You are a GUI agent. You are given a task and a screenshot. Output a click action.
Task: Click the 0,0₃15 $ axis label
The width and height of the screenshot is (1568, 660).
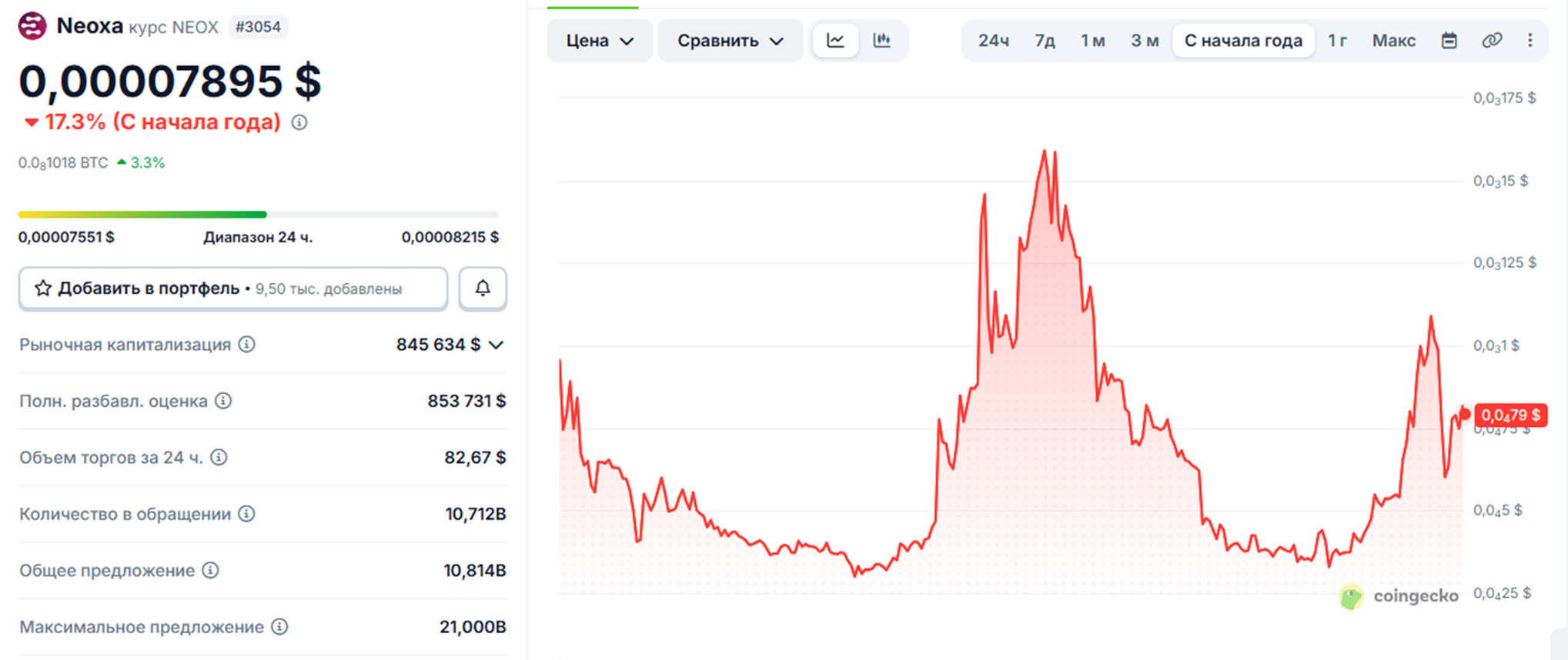[x=1500, y=182]
